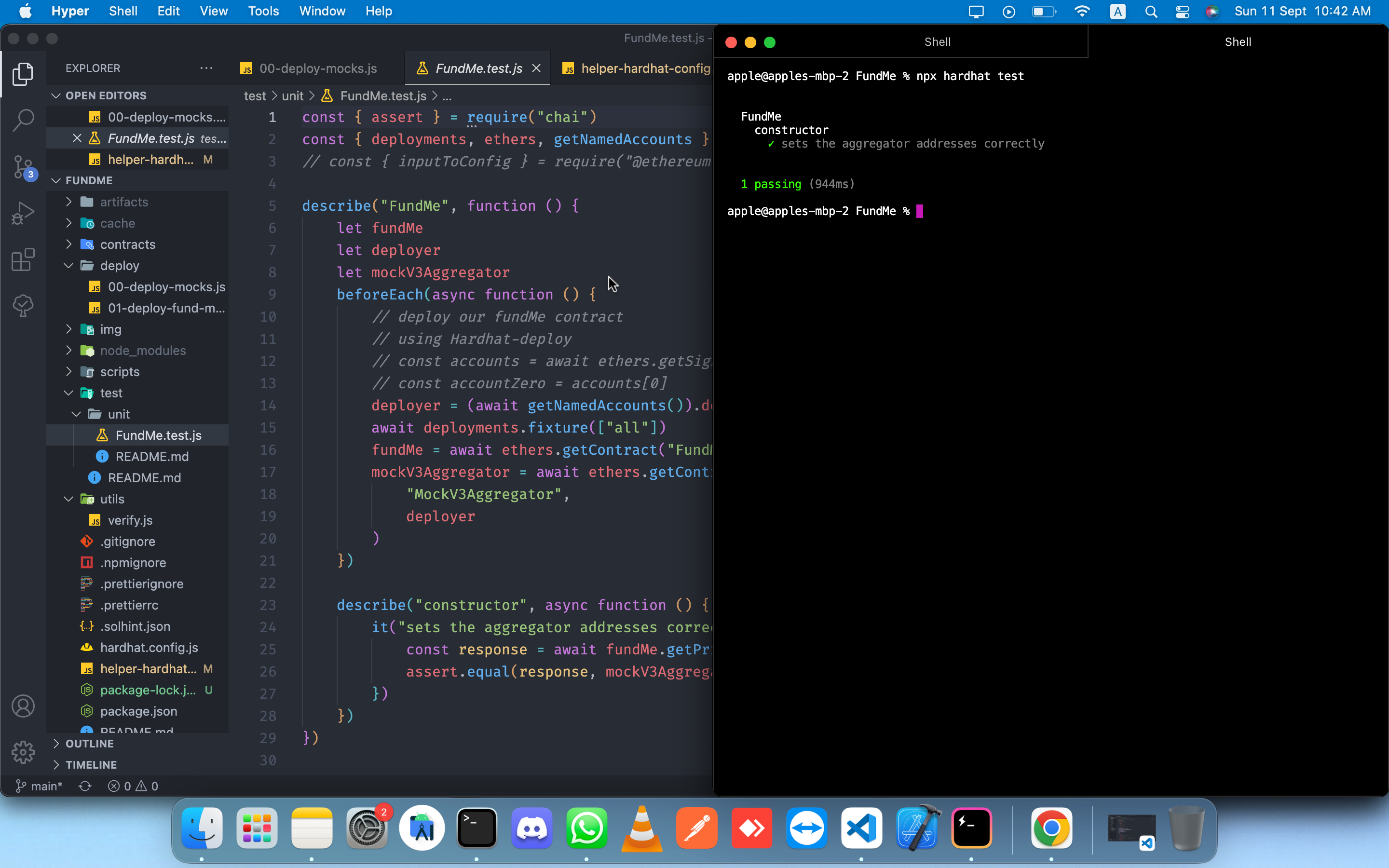Select the second Shell tab in Hyper
Screen dimensions: 1389x868
point(1238,42)
